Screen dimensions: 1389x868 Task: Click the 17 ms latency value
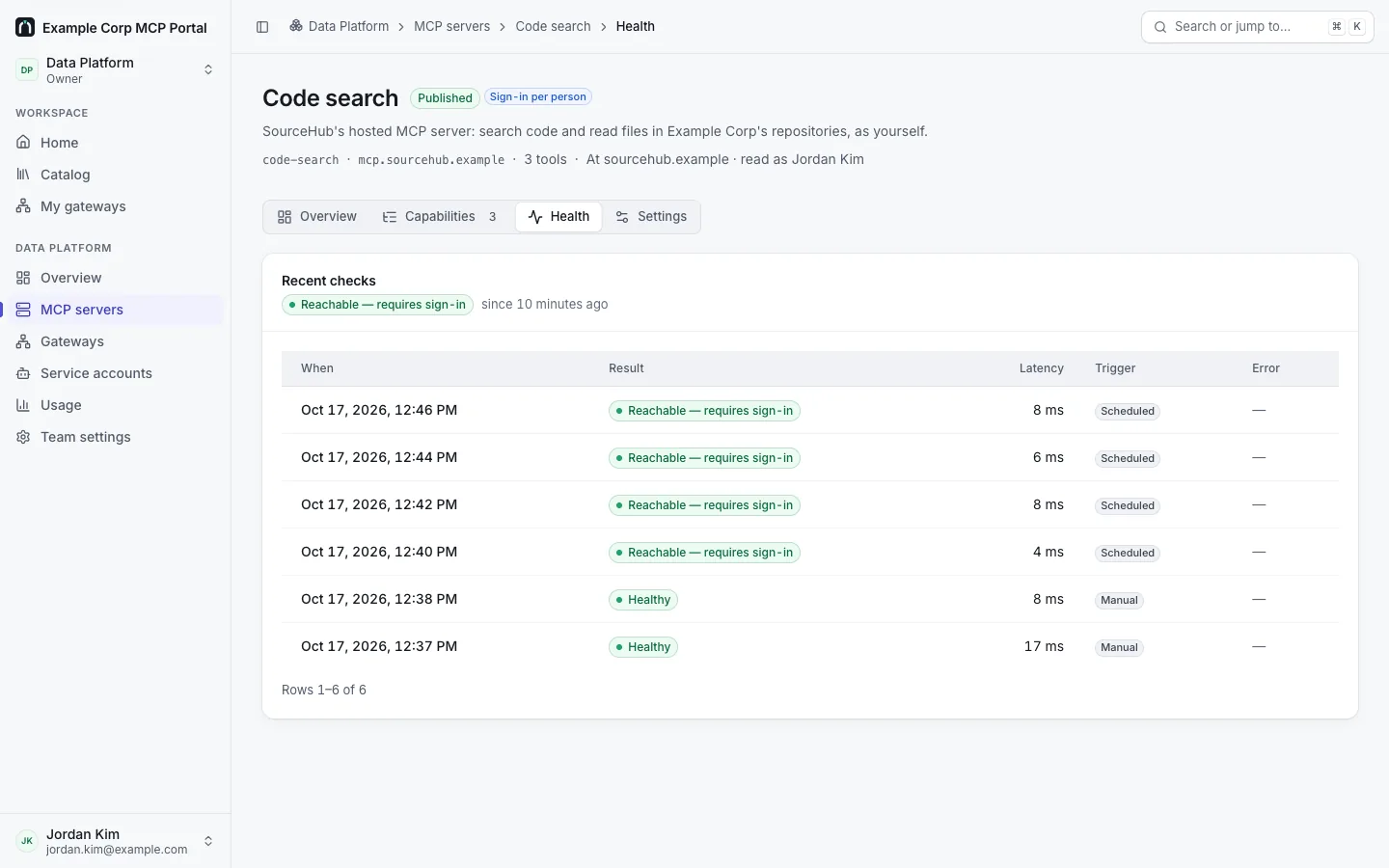(1044, 646)
